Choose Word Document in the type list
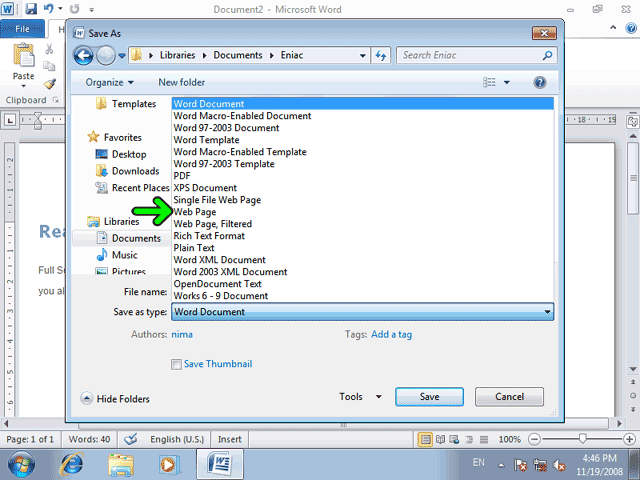Image resolution: width=640 pixels, height=480 pixels. (x=362, y=104)
